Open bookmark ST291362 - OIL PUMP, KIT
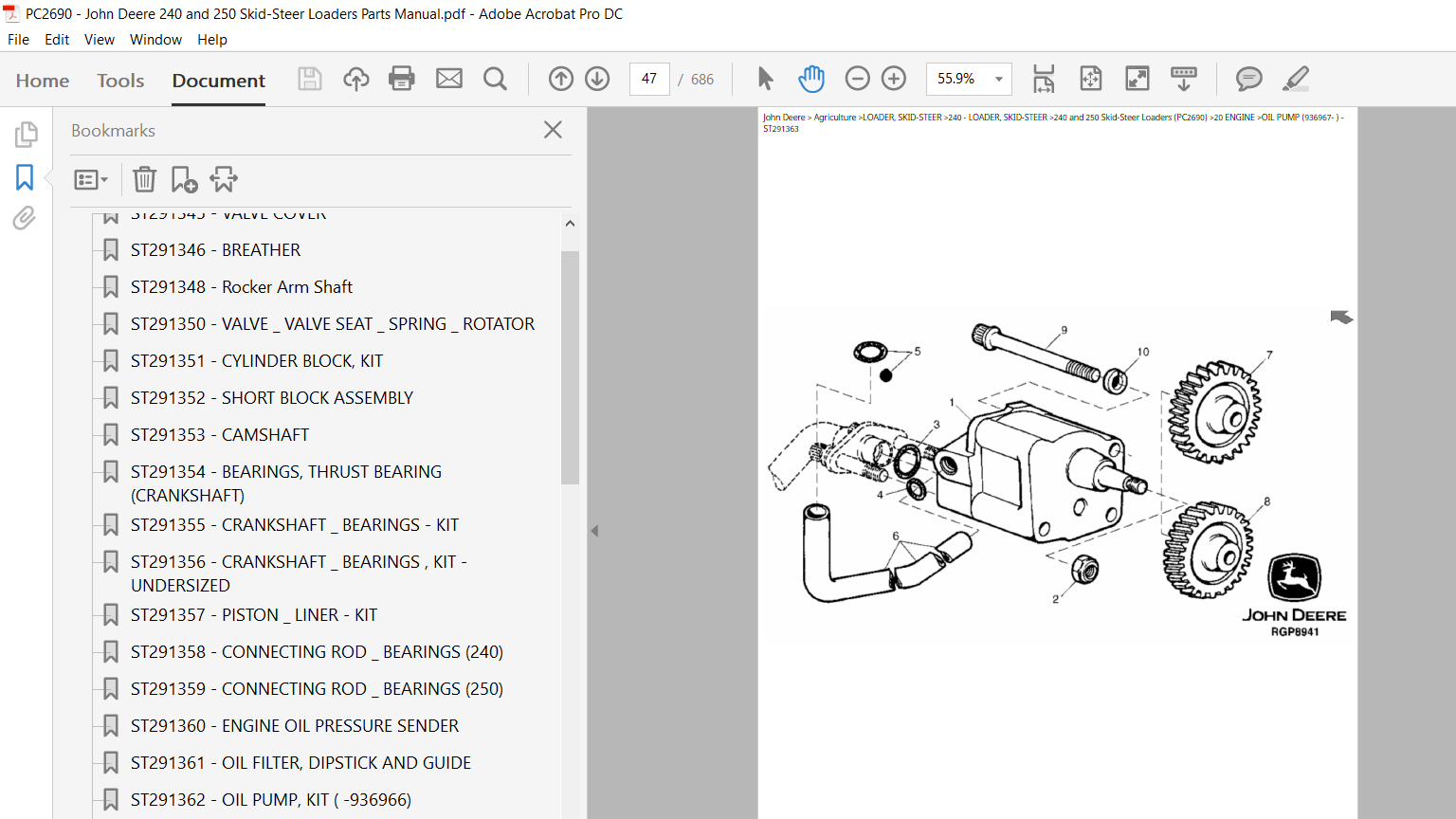Screen dimensions: 1456x819 271,799
